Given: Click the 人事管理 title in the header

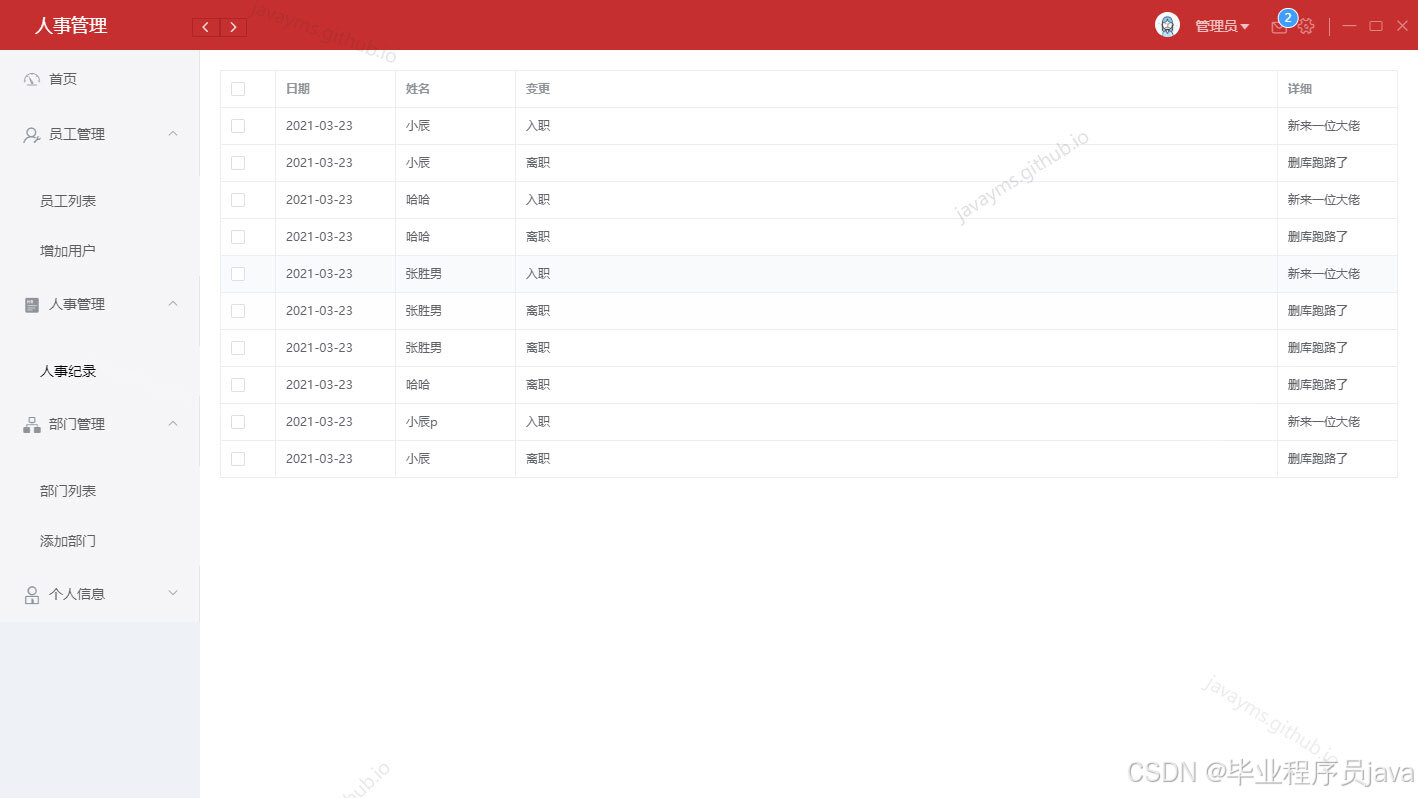Looking at the screenshot, I should click(71, 26).
